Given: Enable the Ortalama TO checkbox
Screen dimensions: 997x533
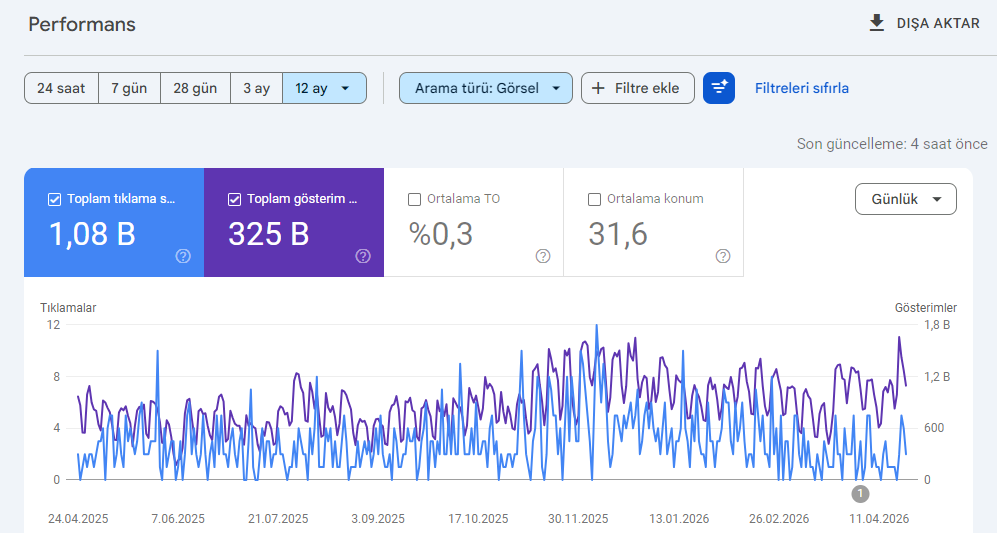Looking at the screenshot, I should click(x=415, y=200).
